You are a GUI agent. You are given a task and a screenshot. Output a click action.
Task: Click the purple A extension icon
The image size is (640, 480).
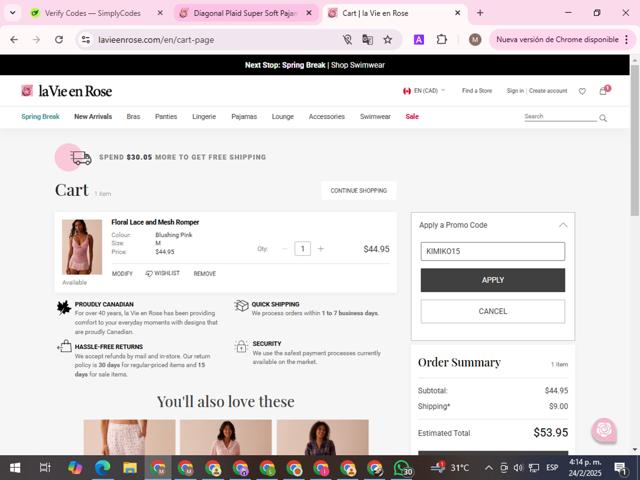click(419, 40)
